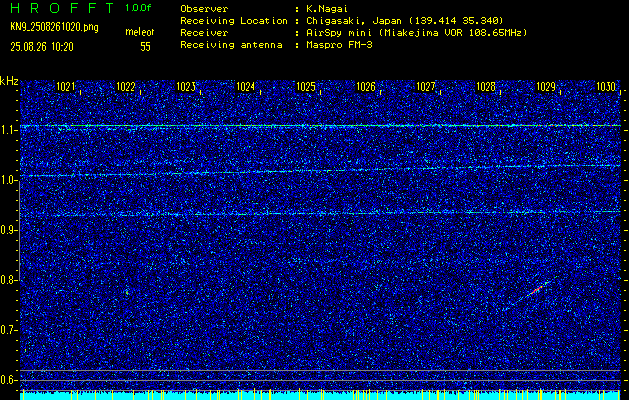Click the 0.8 frequency axis label
The width and height of the screenshot is (629, 400).
click(7, 280)
